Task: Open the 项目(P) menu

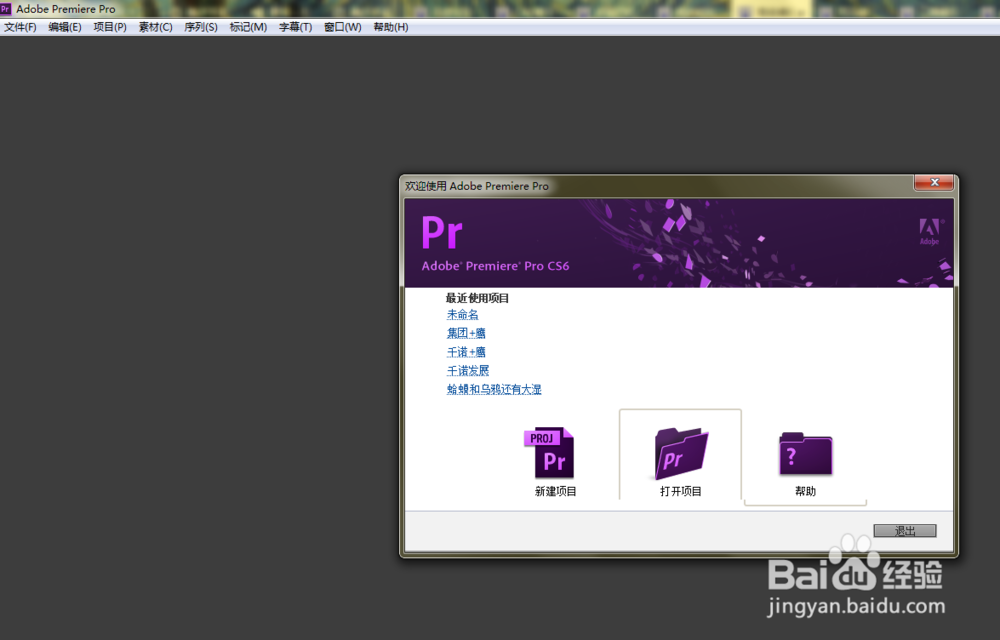Action: [110, 27]
